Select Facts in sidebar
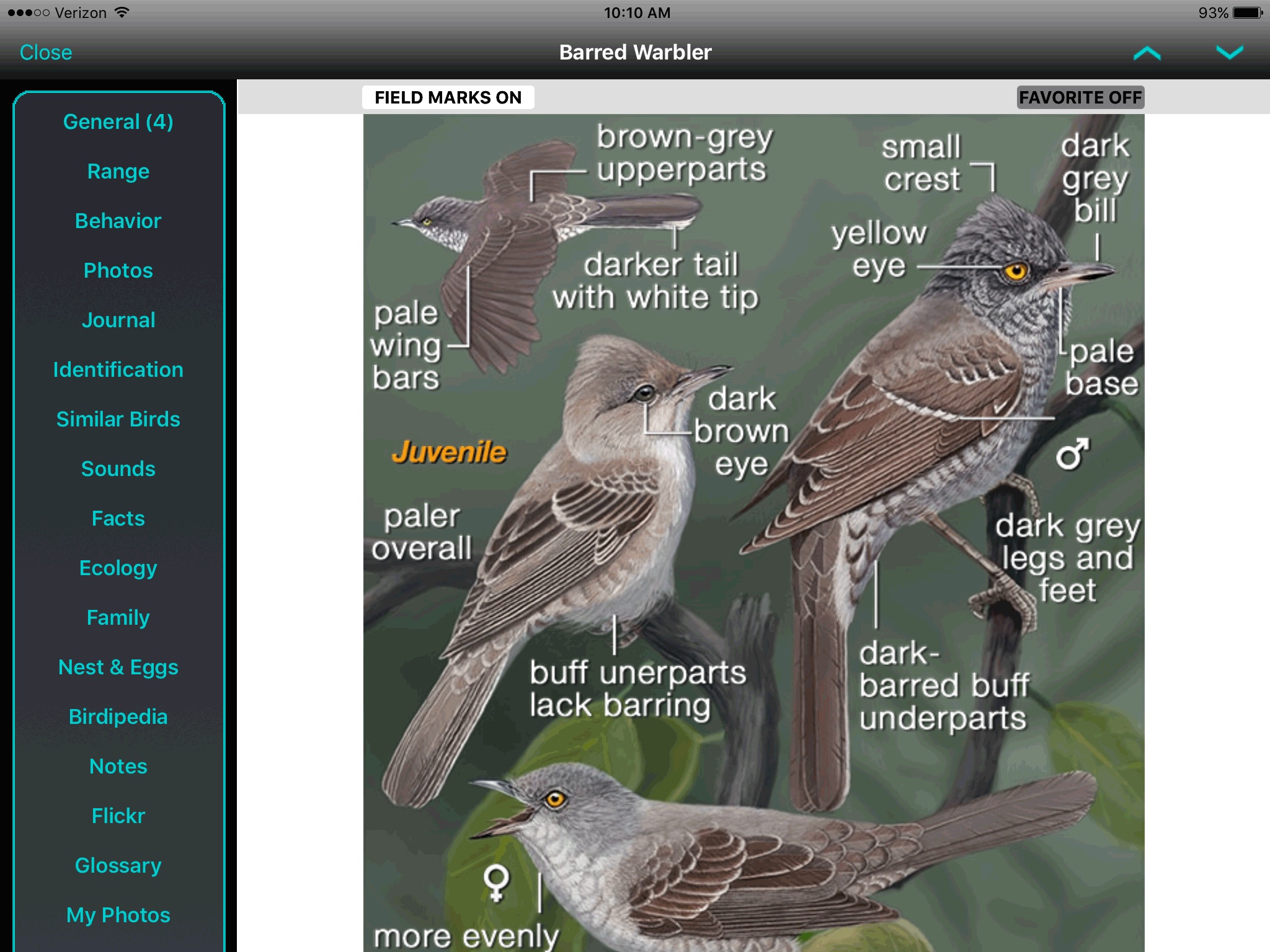1270x952 pixels. click(x=118, y=518)
